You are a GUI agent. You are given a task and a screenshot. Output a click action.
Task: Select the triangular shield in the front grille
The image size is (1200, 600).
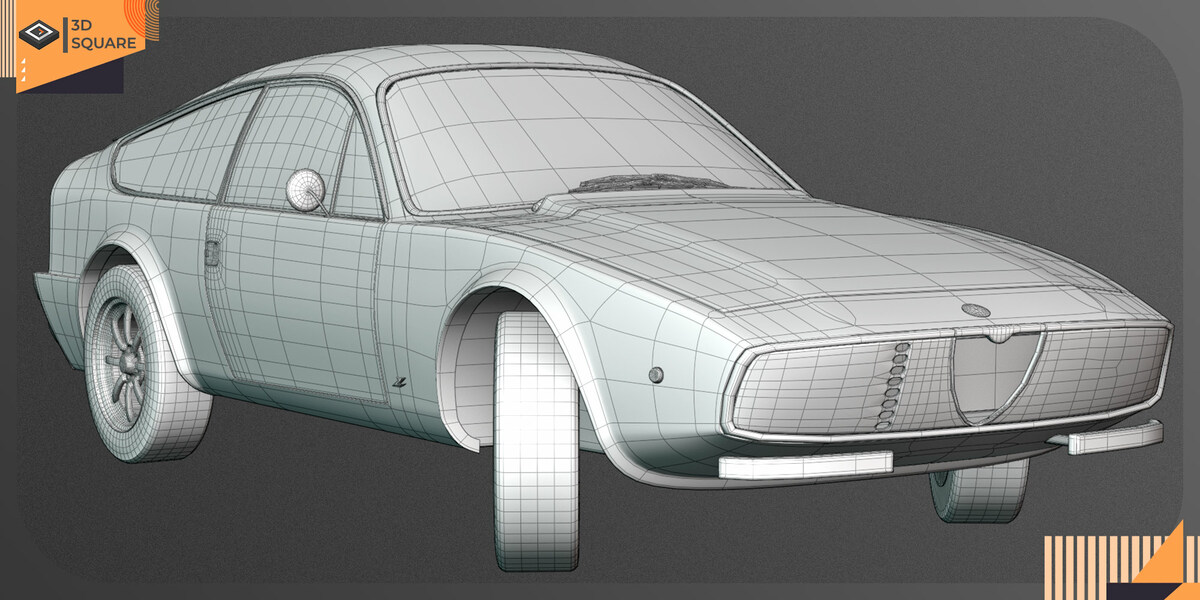[x=994, y=378]
